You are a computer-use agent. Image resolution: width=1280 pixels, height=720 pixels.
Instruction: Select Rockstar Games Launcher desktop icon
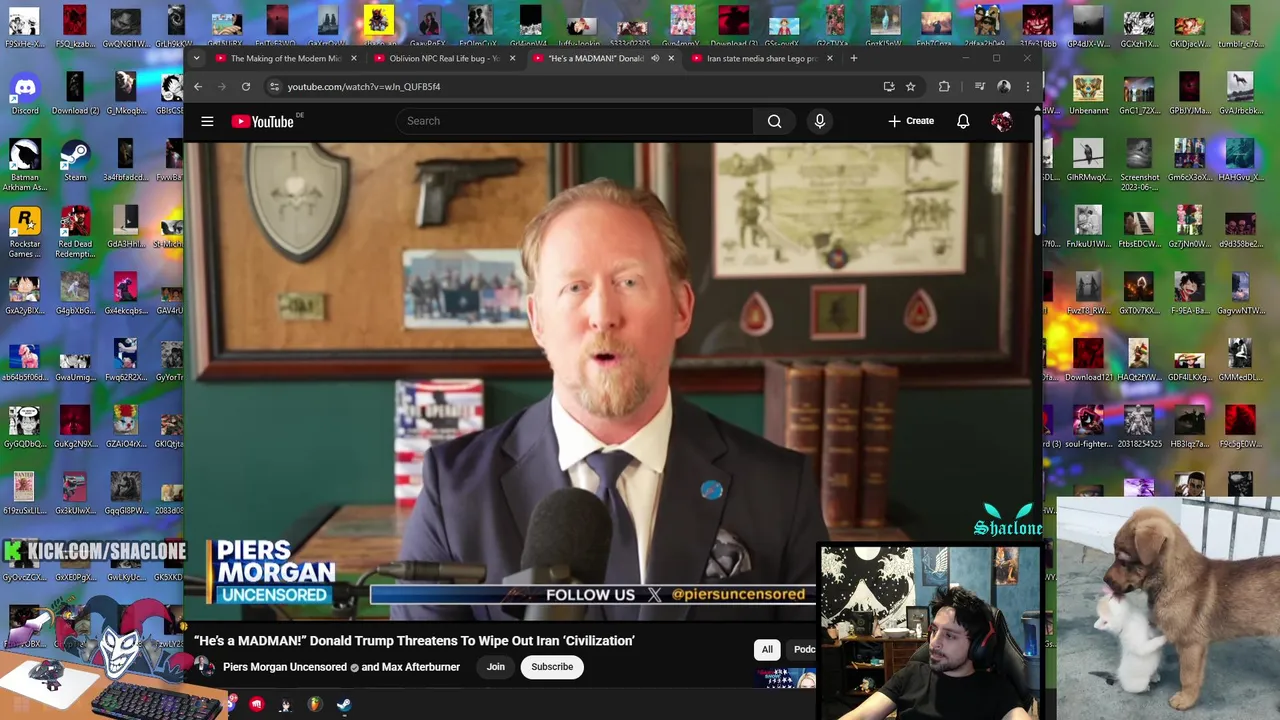(25, 232)
